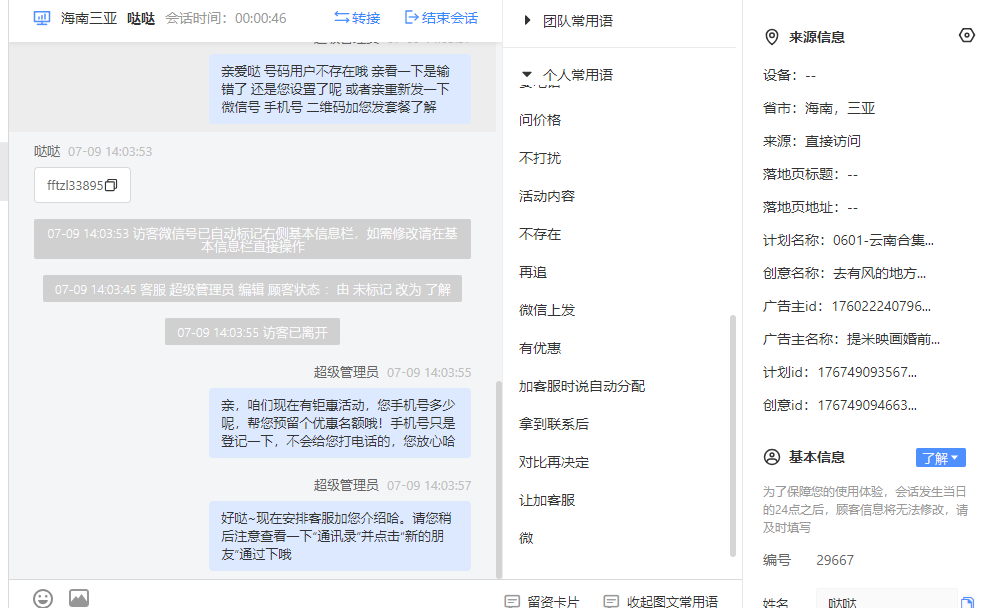
Task: Click the 广告主名称 提米映画婚前 value
Action: [893, 340]
